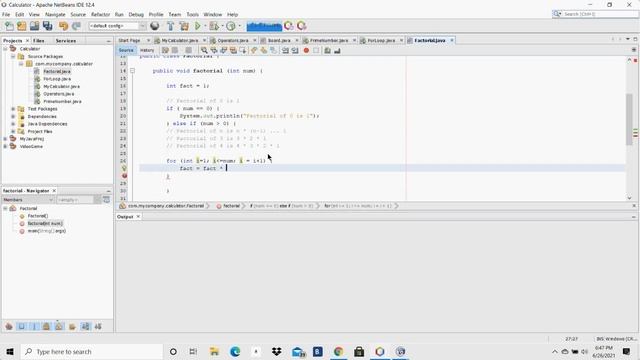This screenshot has height=360, width=640.
Task: Open the Navigator Members dropdown
Action: [28, 200]
